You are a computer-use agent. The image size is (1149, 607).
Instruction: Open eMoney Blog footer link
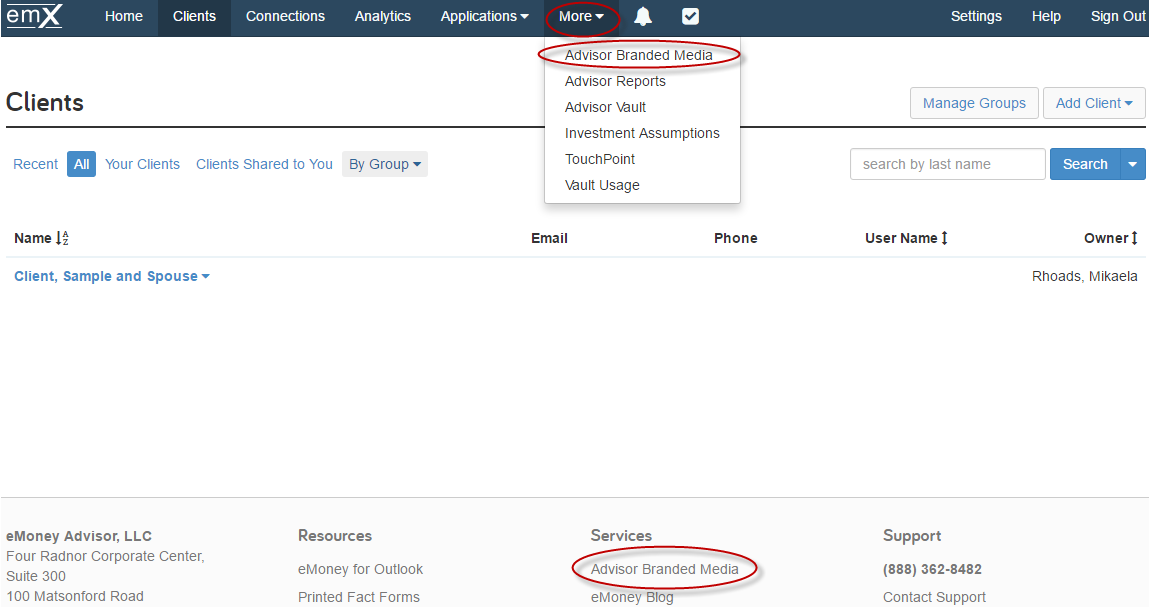pos(632,597)
